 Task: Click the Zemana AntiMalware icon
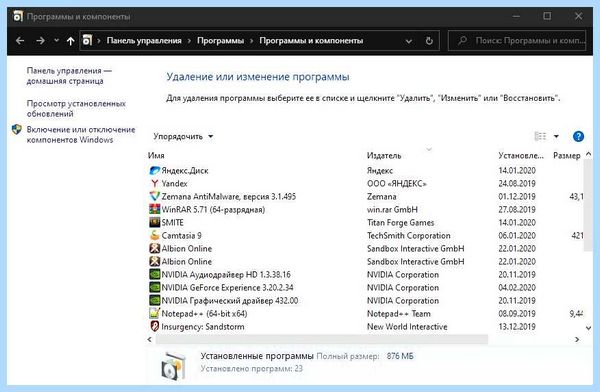(x=155, y=197)
